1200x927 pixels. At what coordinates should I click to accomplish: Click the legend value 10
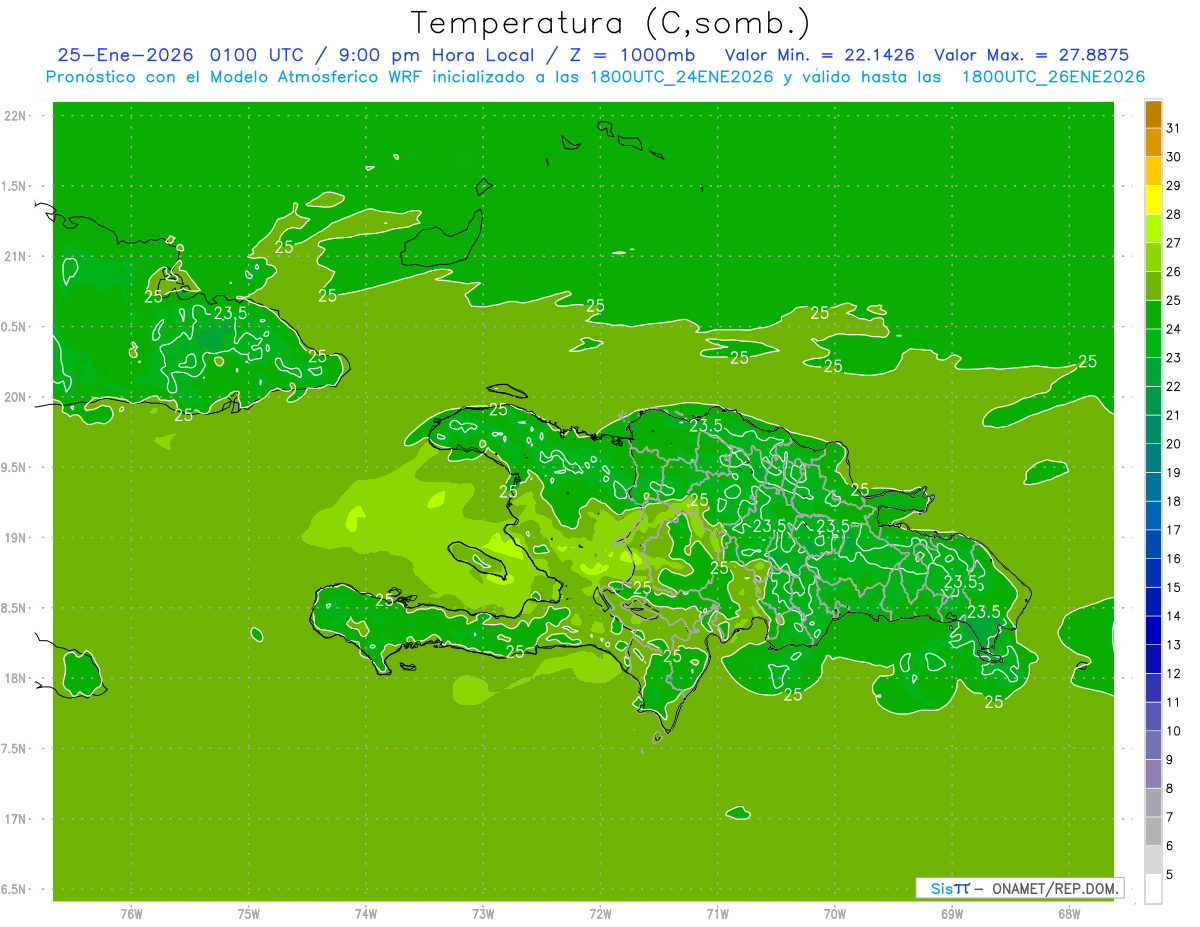pyautogui.click(x=1174, y=731)
